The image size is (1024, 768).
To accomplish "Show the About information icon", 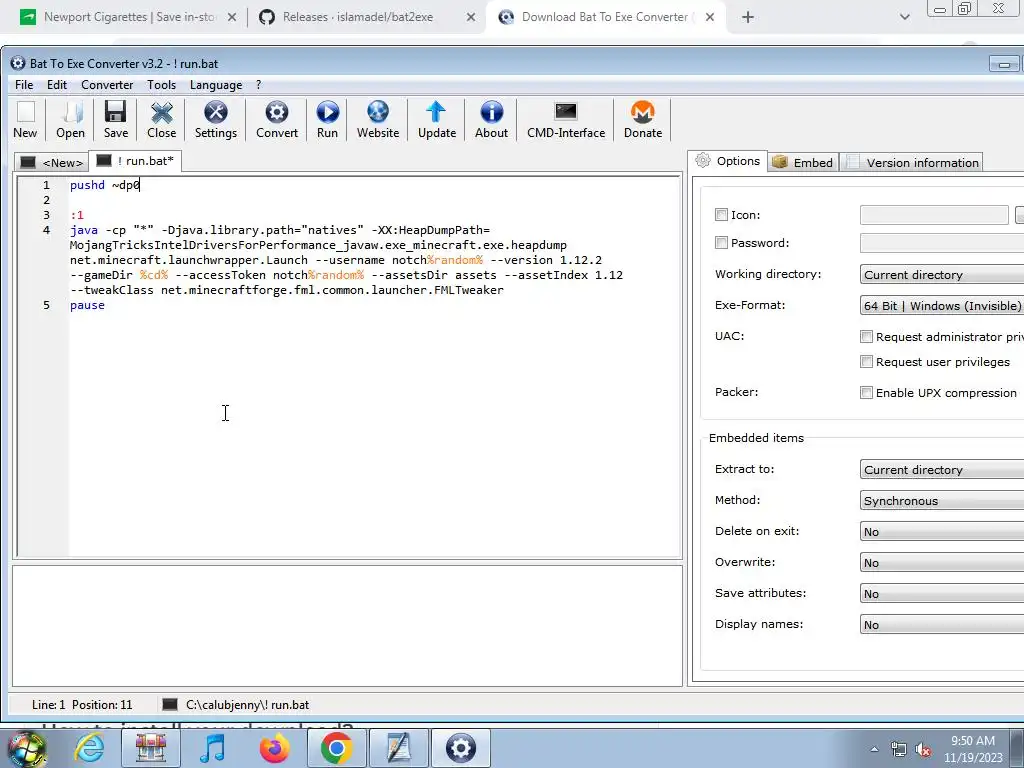I will pos(491,120).
